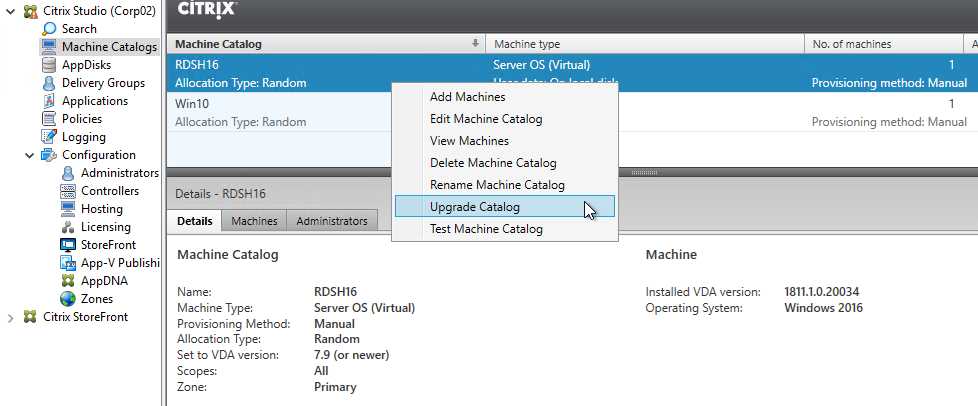This screenshot has width=978, height=406.
Task: Open Delivery Groups node
Action: pyautogui.click(x=104, y=83)
